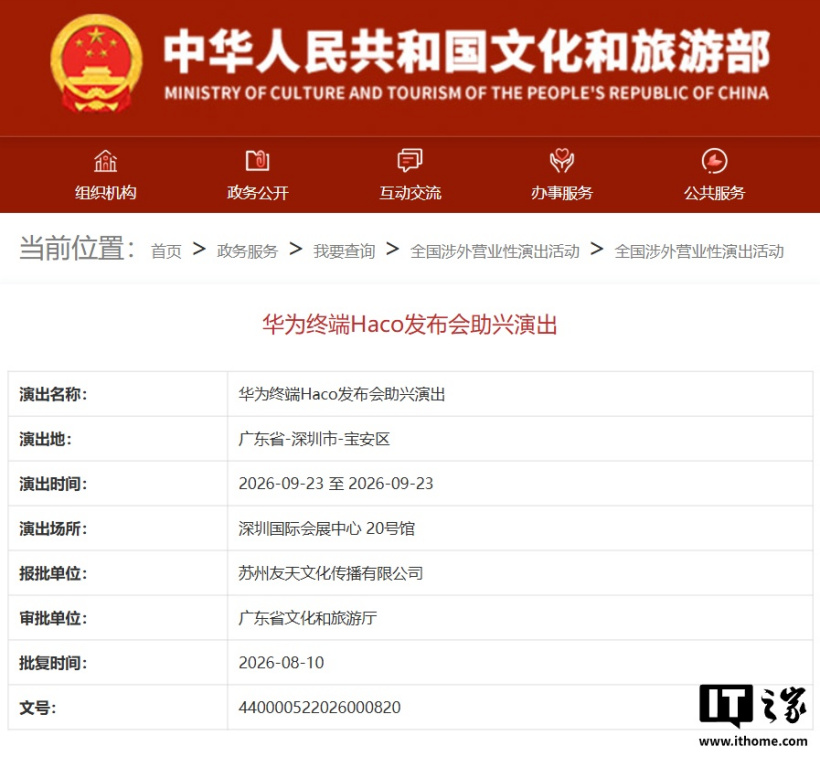The image size is (820, 757).
Task: Click the 演出时间 label cell
Action: [118, 484]
